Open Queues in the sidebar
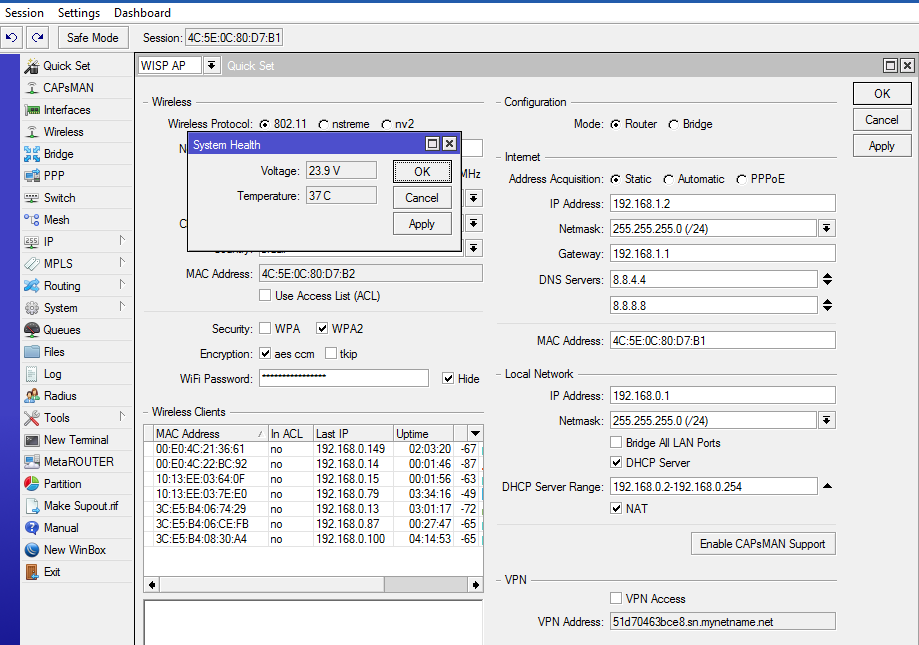Screen dimensions: 919x645 (61, 330)
